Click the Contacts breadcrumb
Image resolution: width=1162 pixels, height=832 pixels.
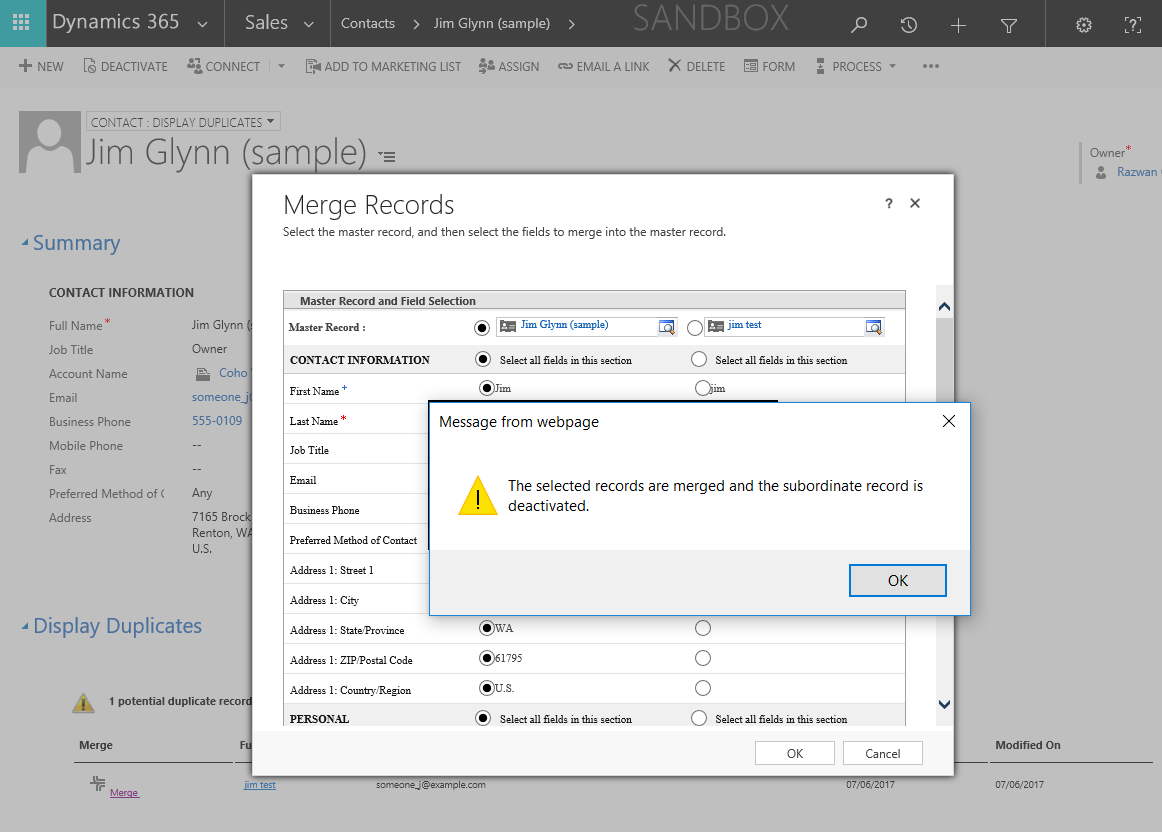(x=368, y=24)
